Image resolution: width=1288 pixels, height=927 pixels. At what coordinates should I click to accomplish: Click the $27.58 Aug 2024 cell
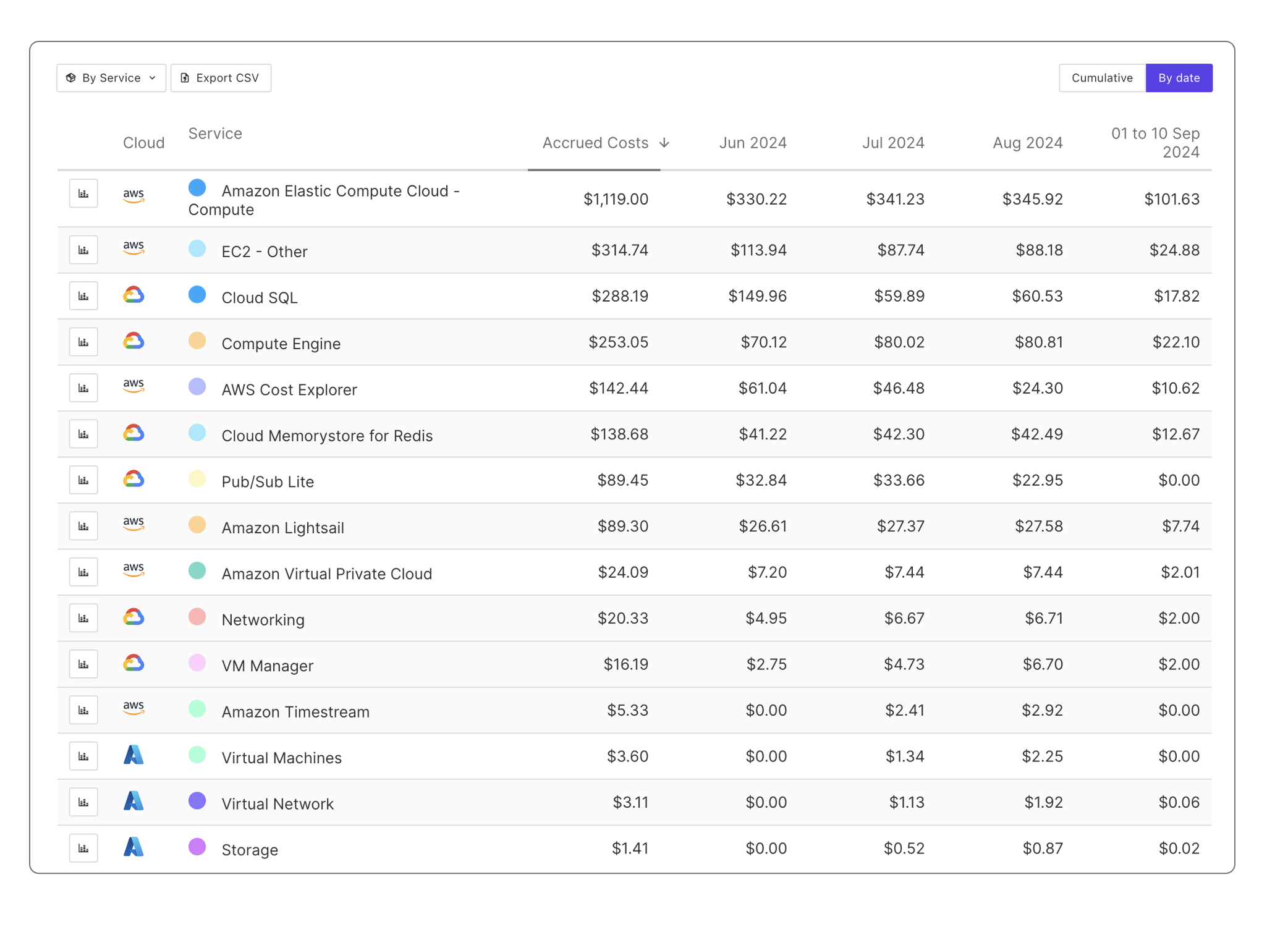(1039, 526)
